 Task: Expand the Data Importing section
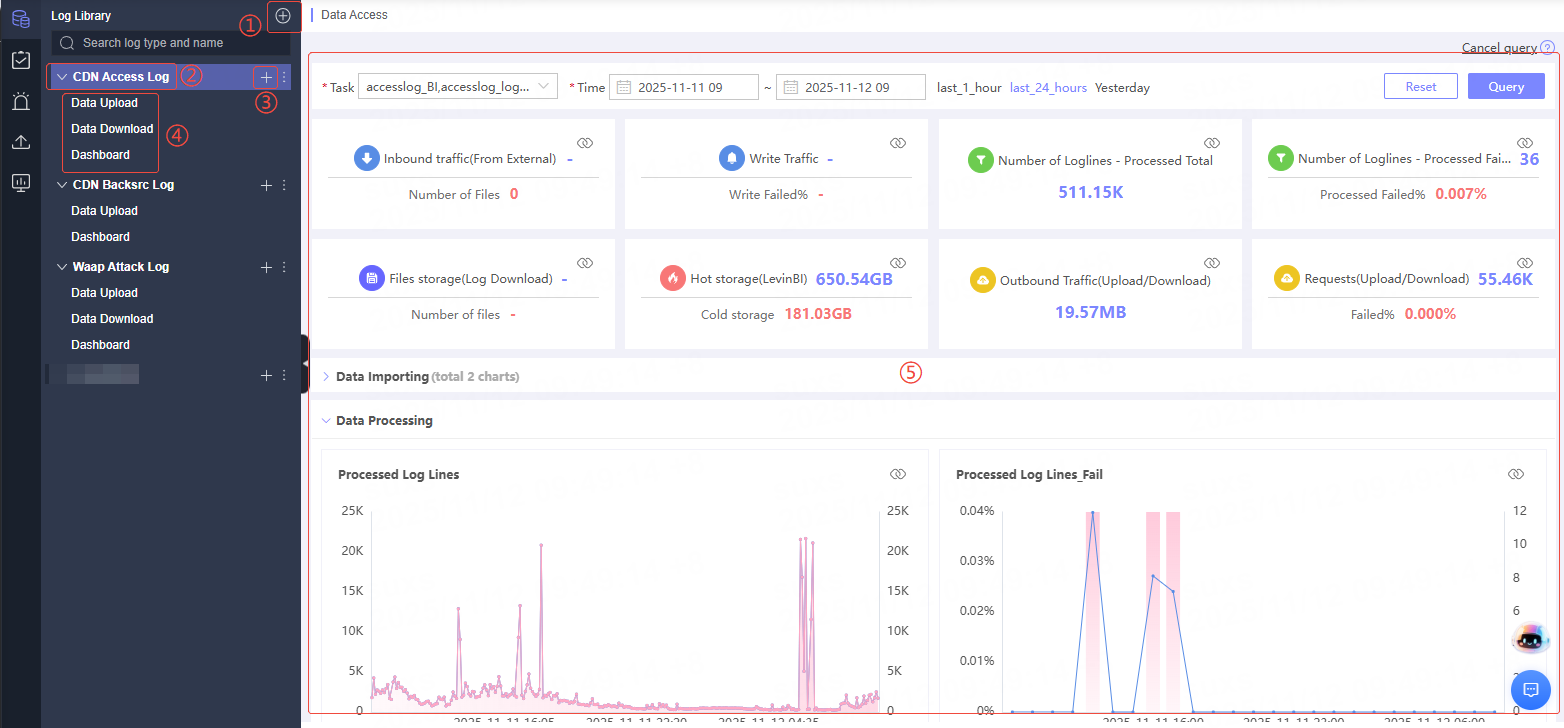[326, 377]
